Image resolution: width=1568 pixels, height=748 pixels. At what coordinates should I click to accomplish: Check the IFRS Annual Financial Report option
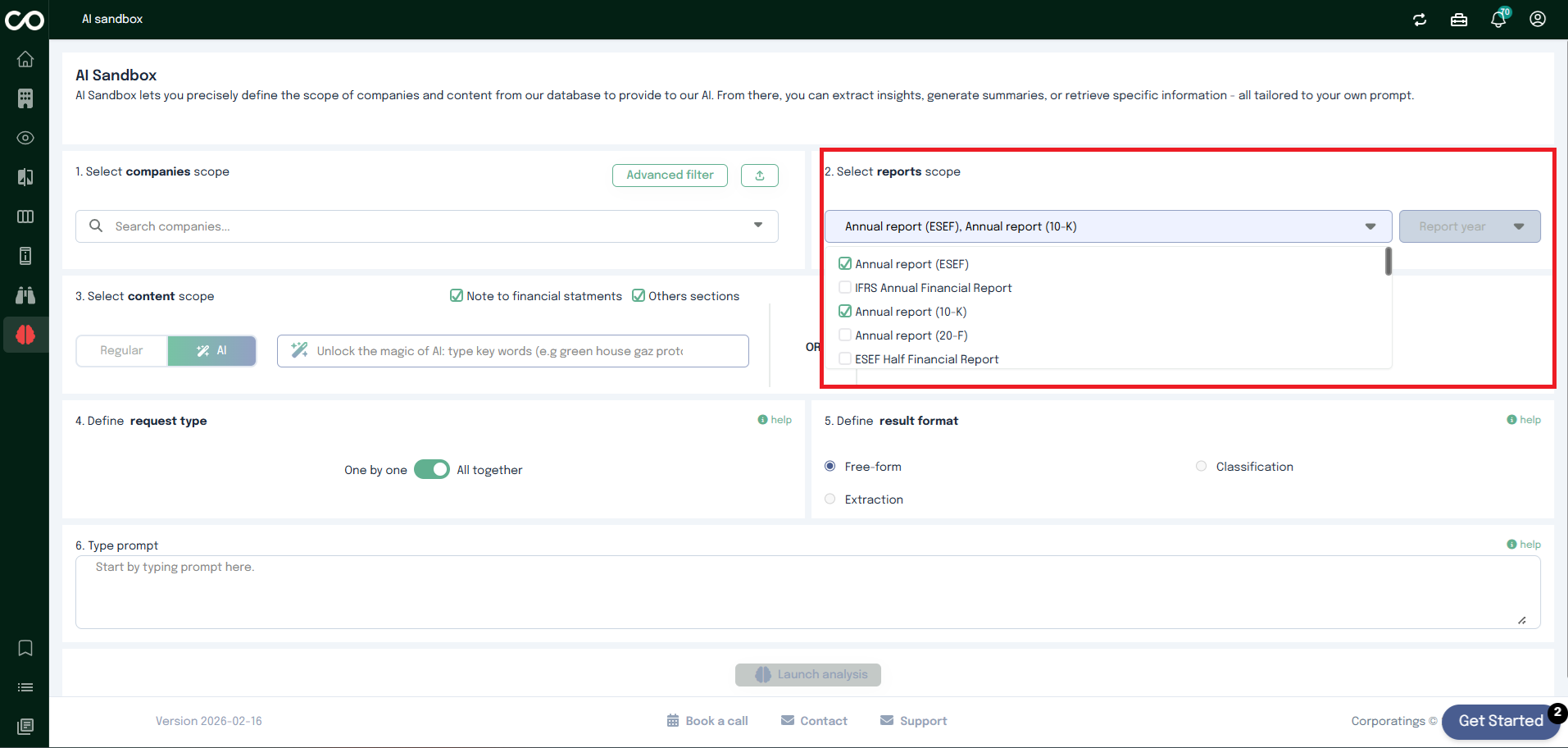tap(845, 288)
